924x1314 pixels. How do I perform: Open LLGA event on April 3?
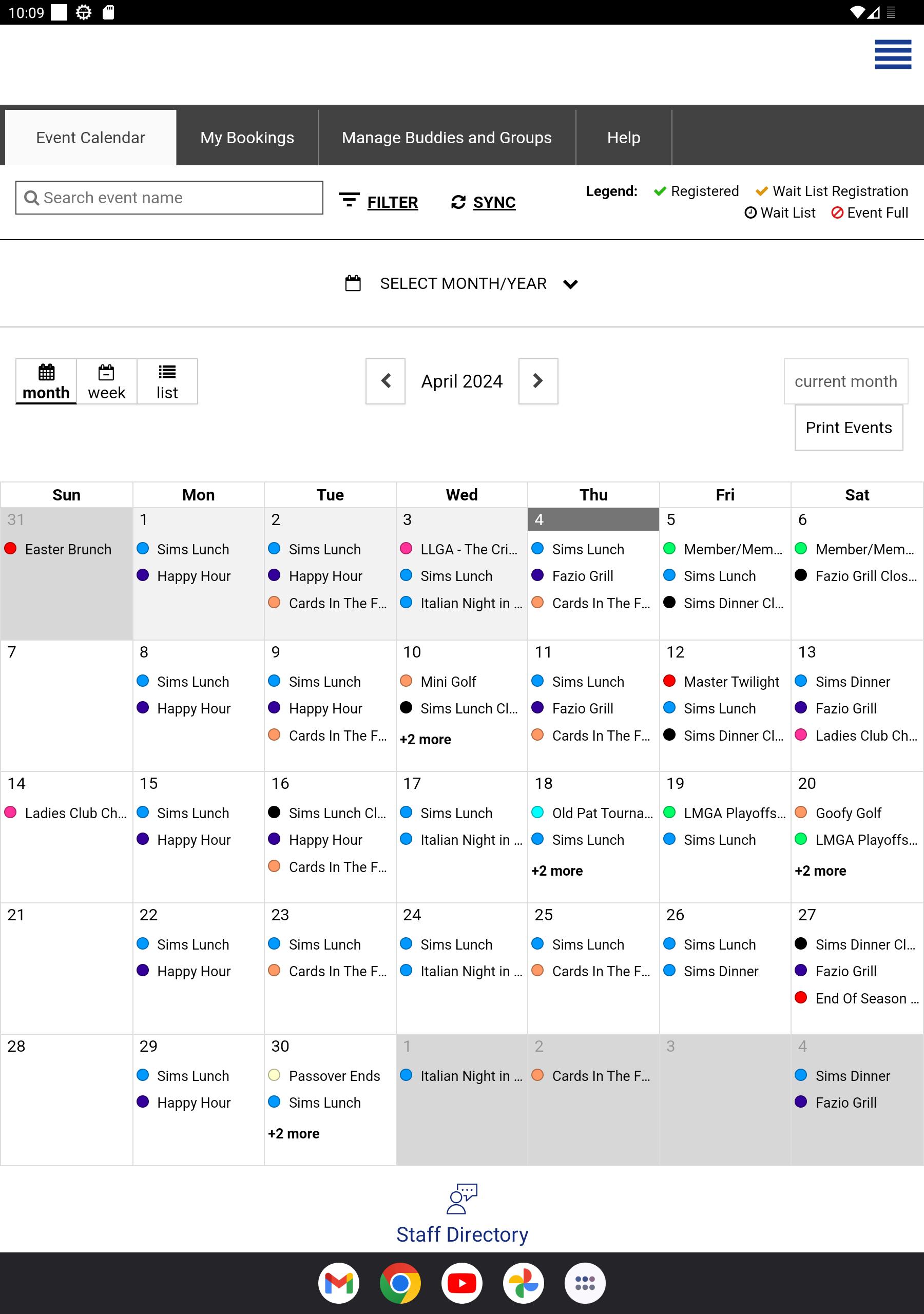469,549
